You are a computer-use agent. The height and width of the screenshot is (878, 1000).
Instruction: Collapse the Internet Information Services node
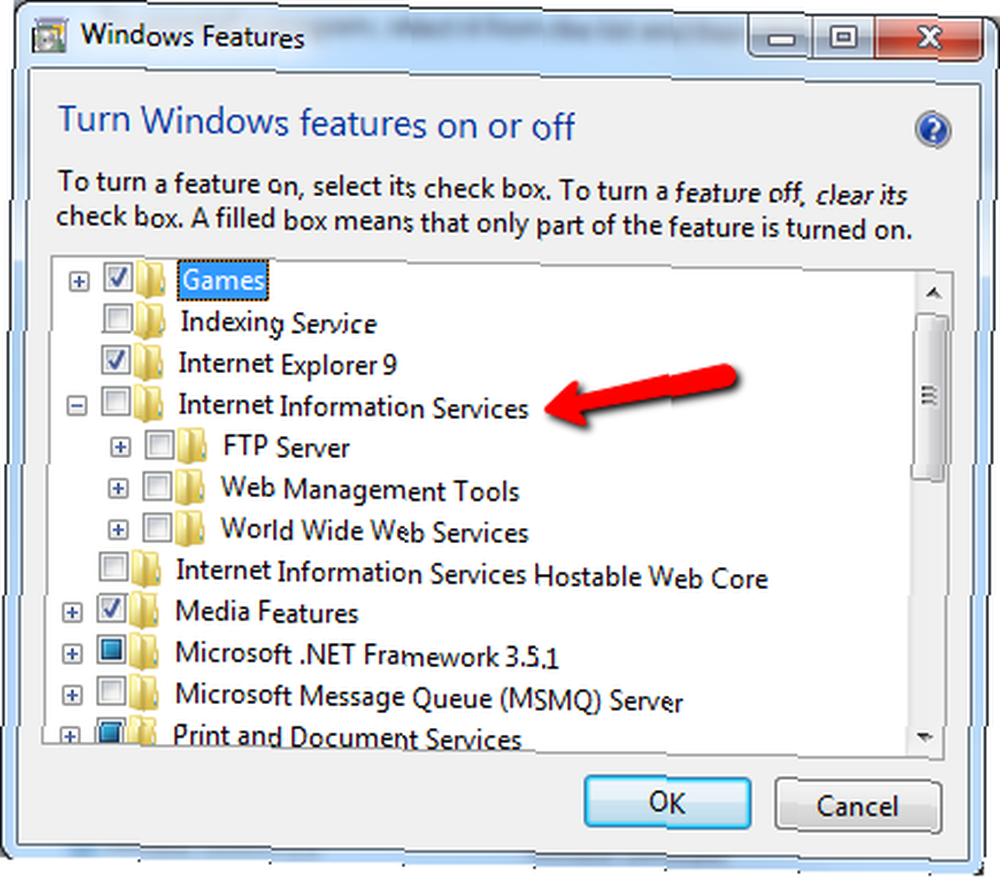pos(77,406)
